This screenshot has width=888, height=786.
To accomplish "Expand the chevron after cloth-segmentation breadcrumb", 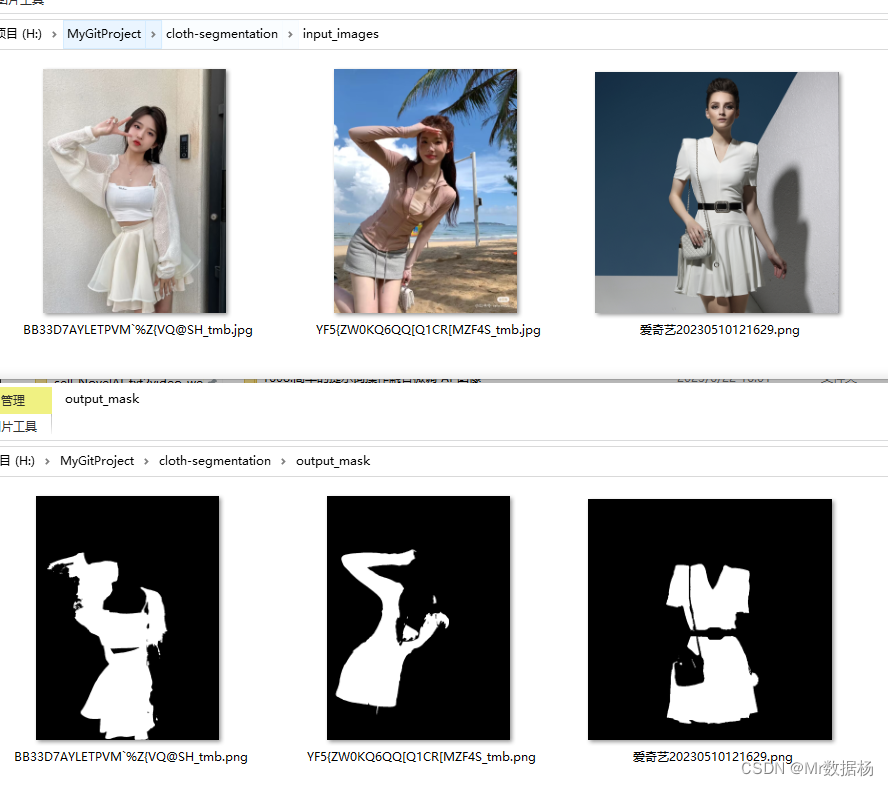I will [x=289, y=33].
